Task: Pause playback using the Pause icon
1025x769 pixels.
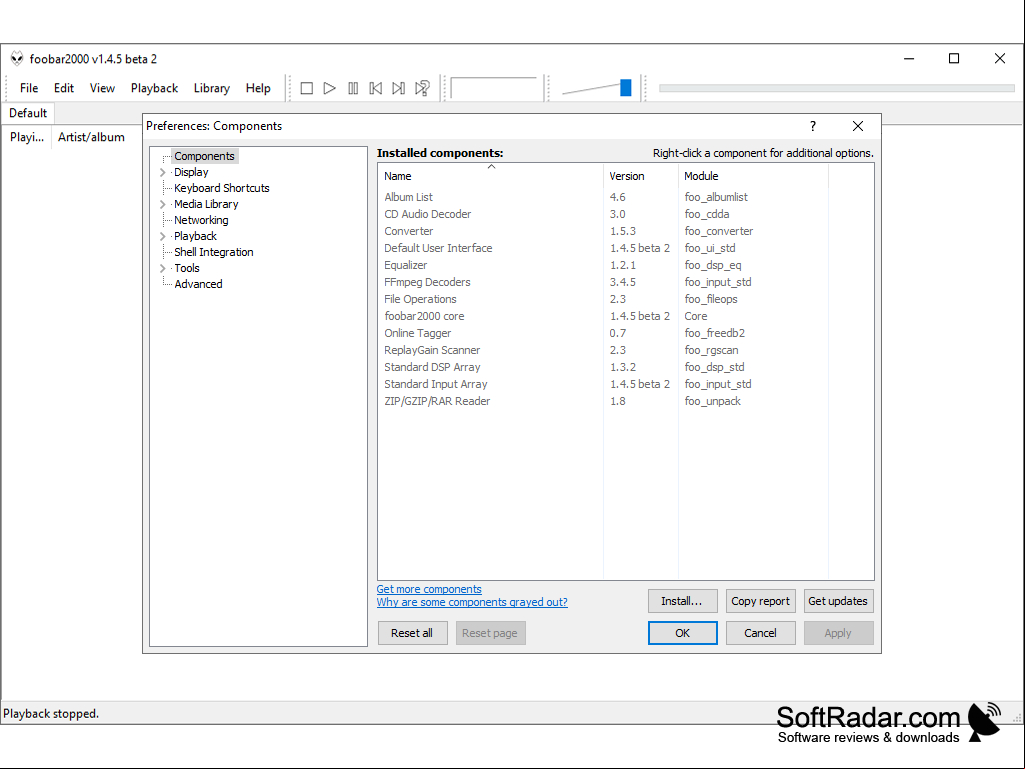Action: [x=353, y=88]
